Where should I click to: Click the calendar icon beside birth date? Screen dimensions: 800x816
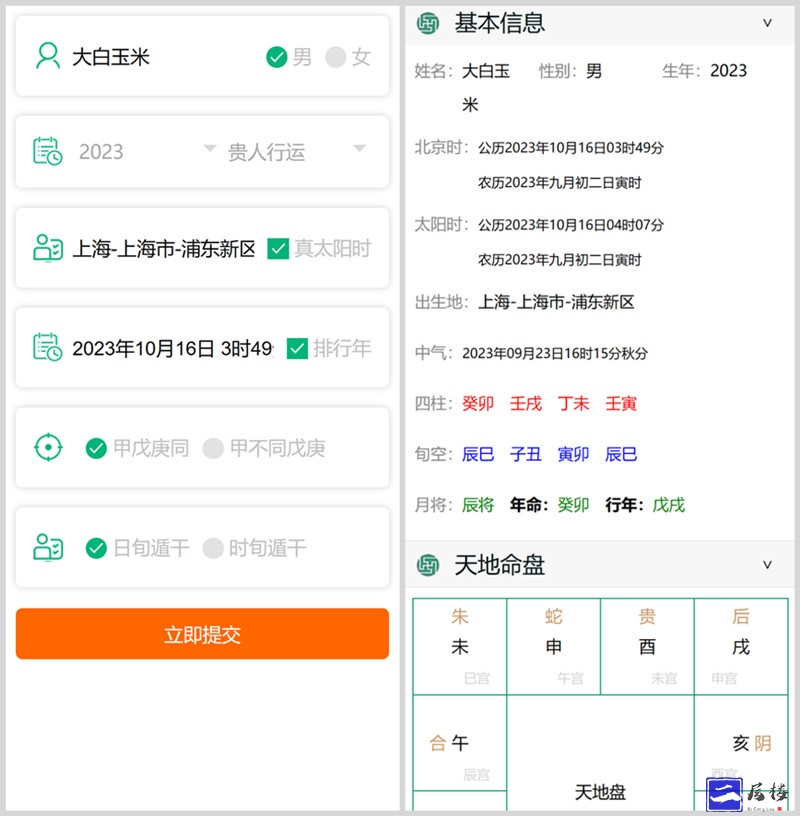(48, 348)
